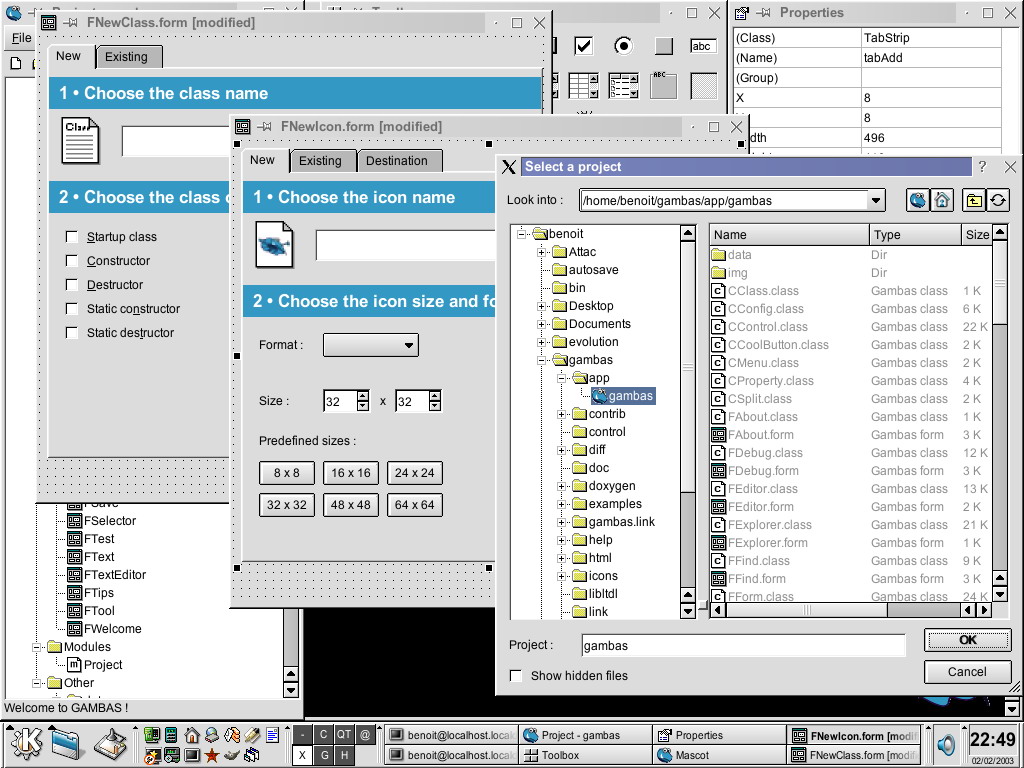1024x768 pixels.
Task: Click the parent directory folder icon
Action: (974, 200)
